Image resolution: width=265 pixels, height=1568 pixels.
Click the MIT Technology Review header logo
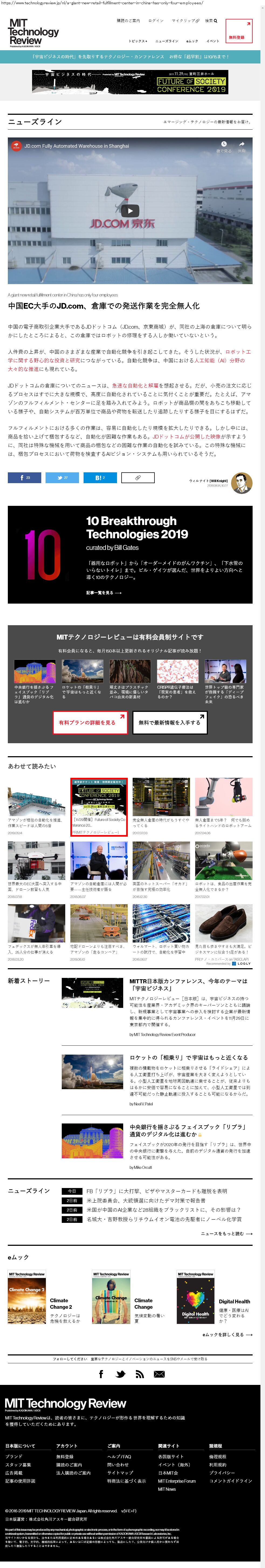(33, 33)
